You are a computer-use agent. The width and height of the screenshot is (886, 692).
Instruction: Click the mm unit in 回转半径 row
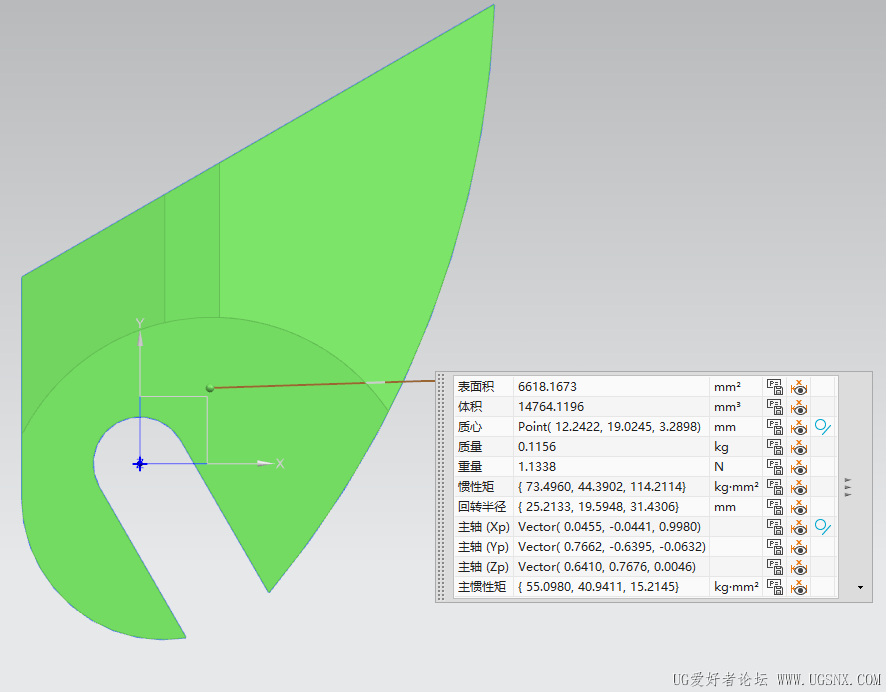[724, 507]
